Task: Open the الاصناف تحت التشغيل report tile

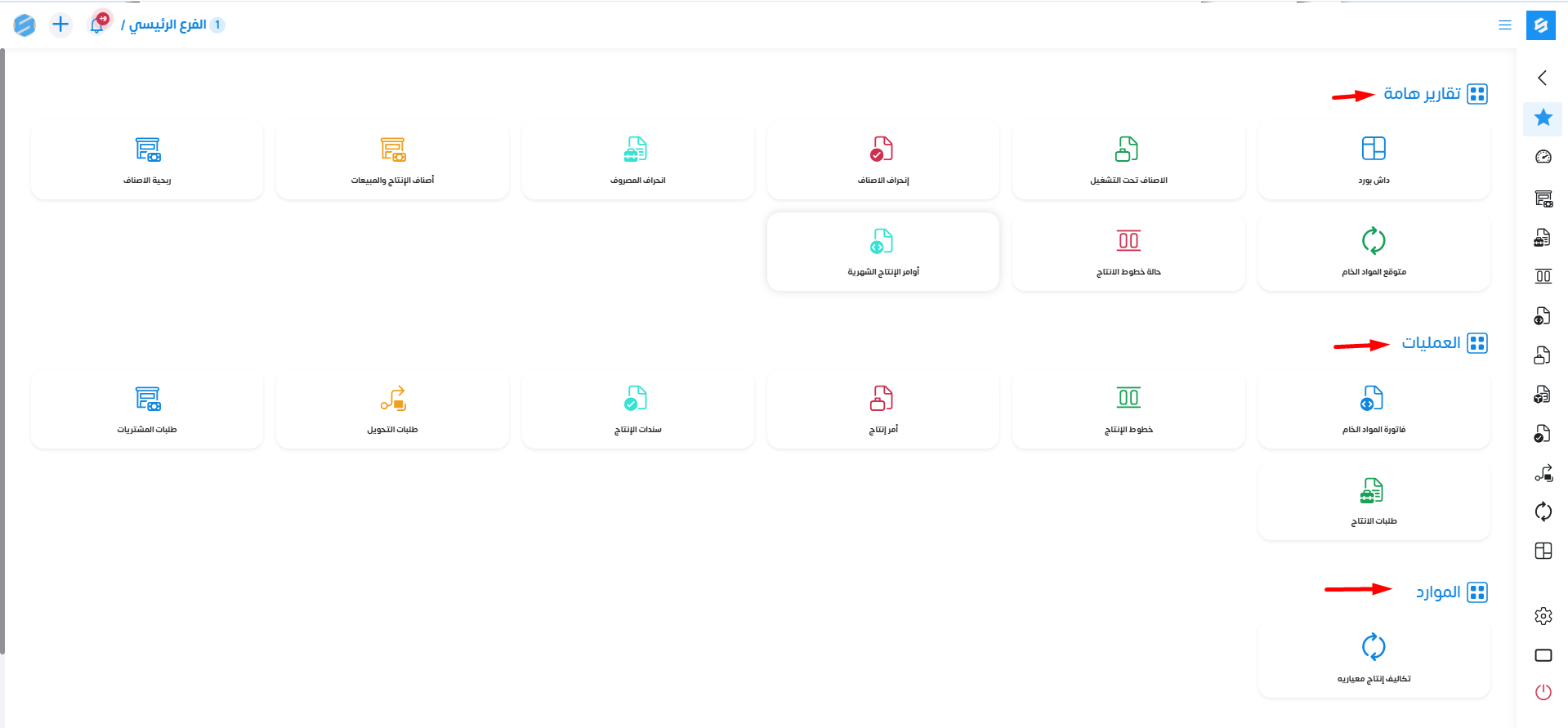Action: (1128, 160)
